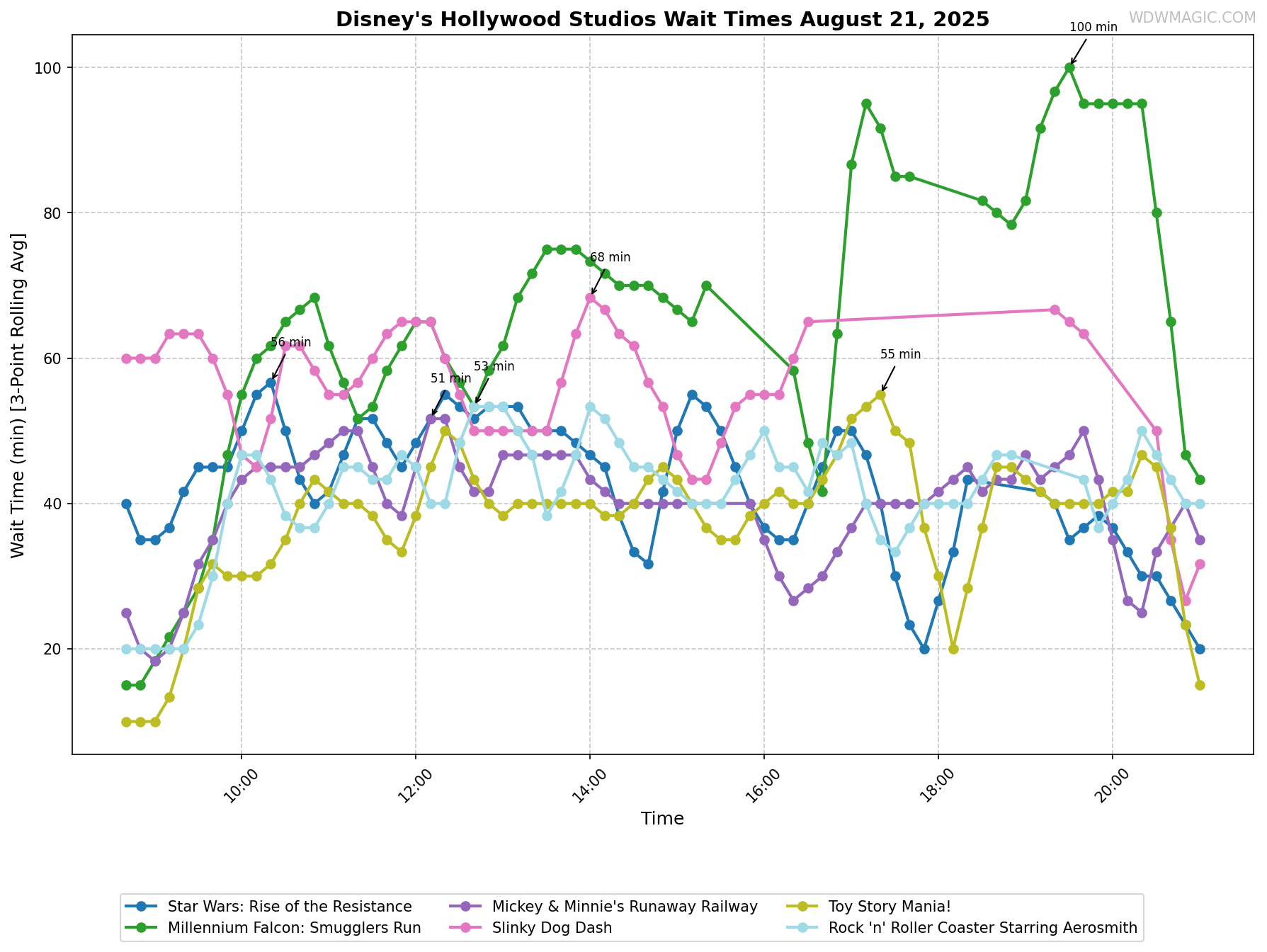Click the '51 min' annotation label
The image size is (1267, 952).
click(x=450, y=379)
